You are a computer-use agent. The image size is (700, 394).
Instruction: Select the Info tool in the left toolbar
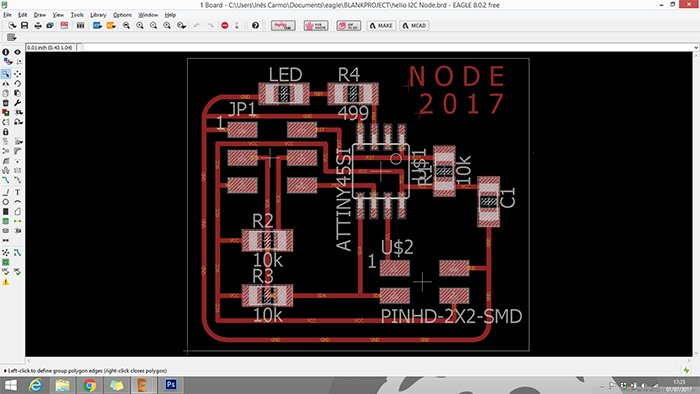pyautogui.click(x=6, y=52)
